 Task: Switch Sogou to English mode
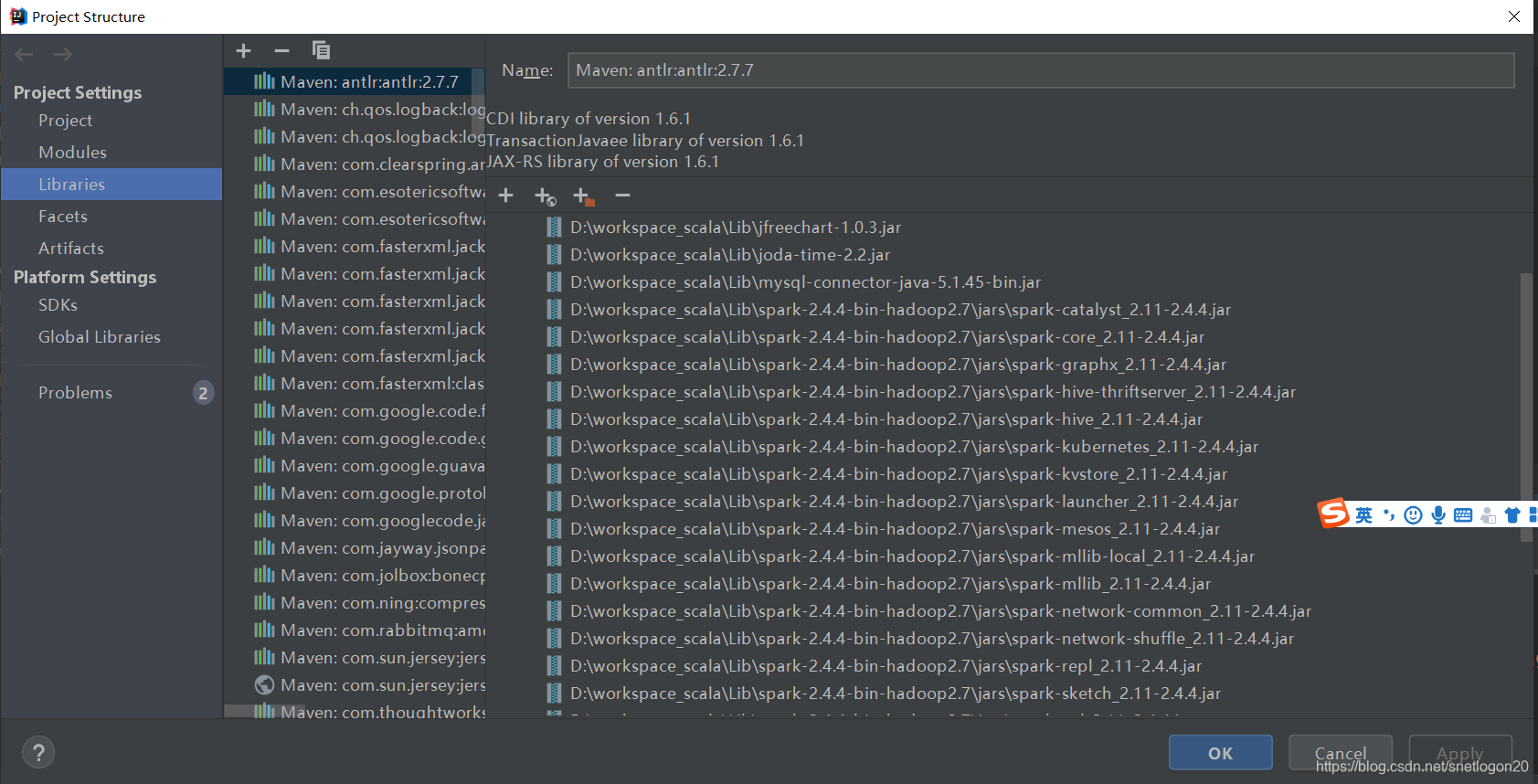pyautogui.click(x=1363, y=515)
